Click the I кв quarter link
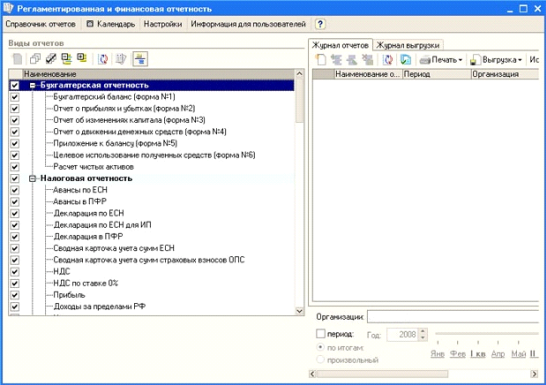This screenshot has height=385, width=546. (478, 354)
